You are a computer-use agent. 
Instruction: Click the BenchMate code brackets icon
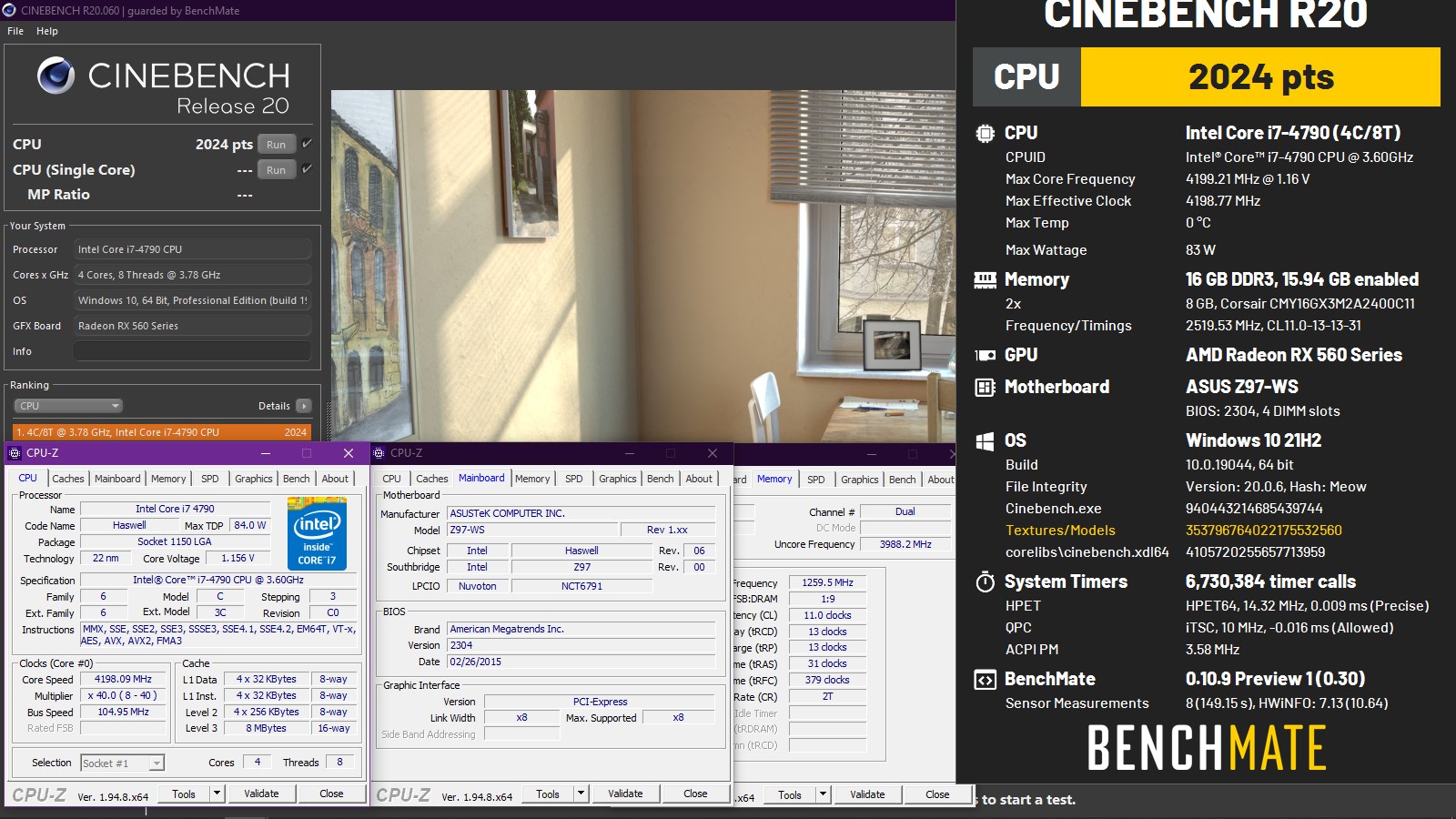985,680
